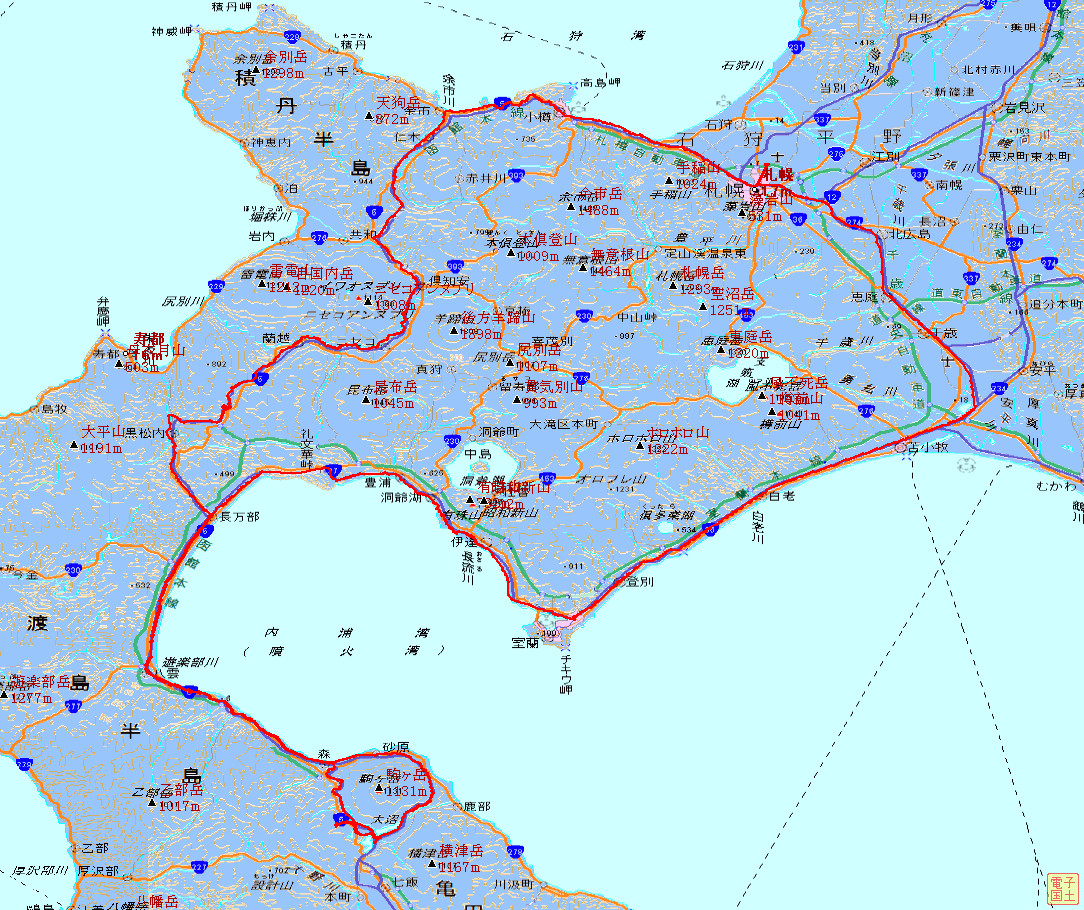This screenshot has height=910, width=1084.
Task: Click the 古平 town label
Action: tap(337, 71)
